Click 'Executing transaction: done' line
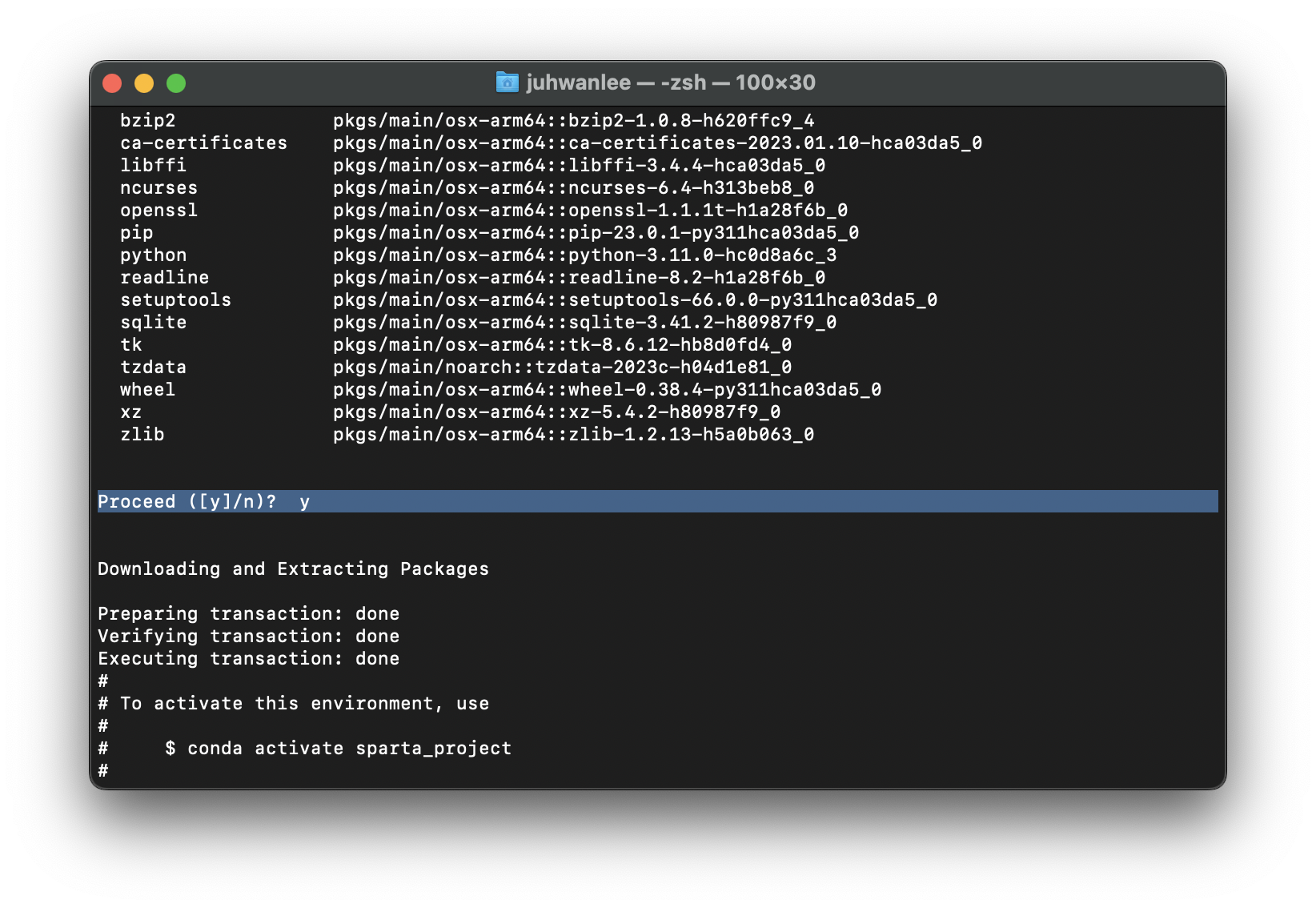Viewport: 1316px width, 908px height. tap(249, 659)
